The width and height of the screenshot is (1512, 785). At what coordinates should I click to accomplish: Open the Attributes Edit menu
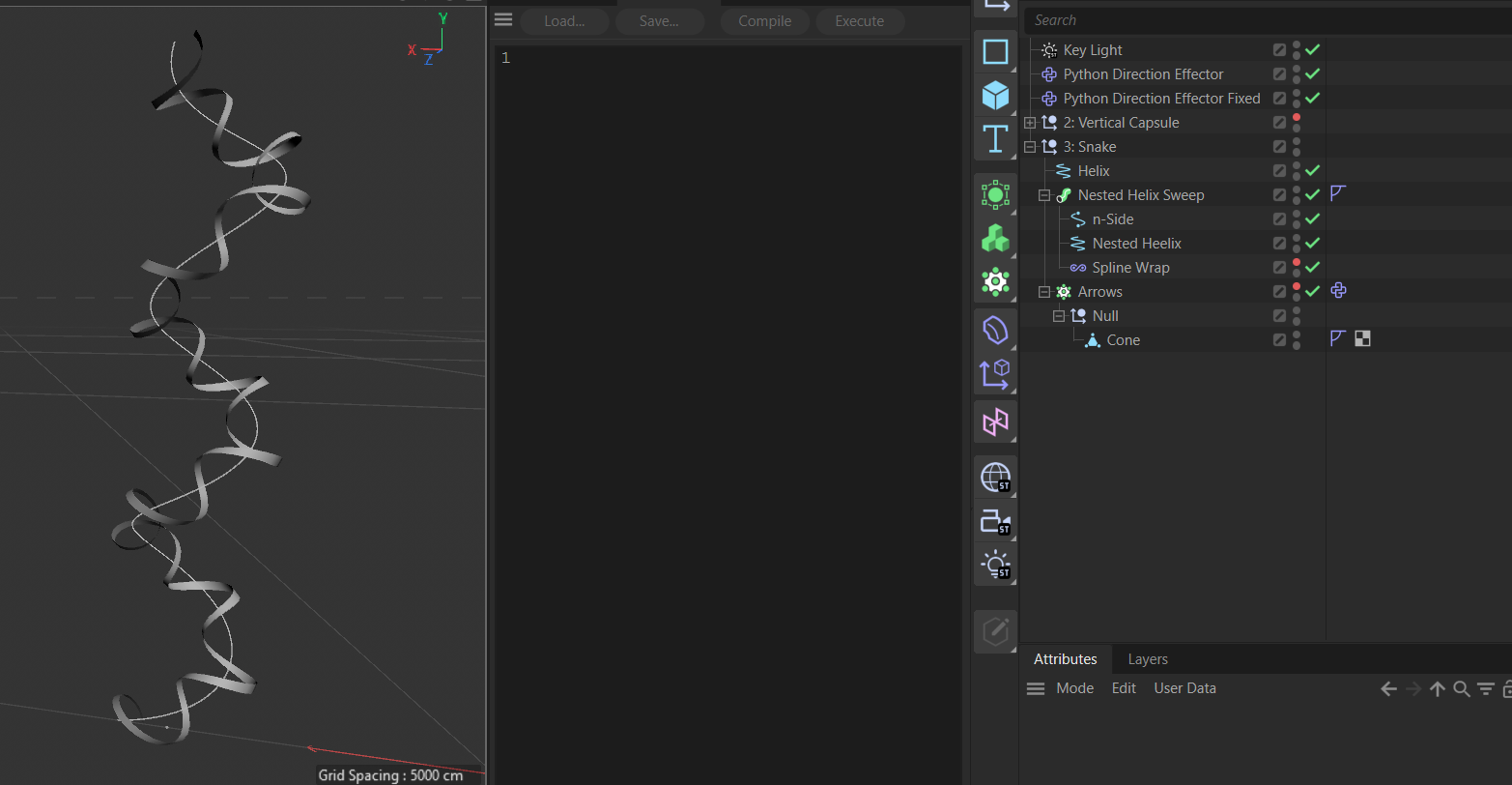(1124, 688)
